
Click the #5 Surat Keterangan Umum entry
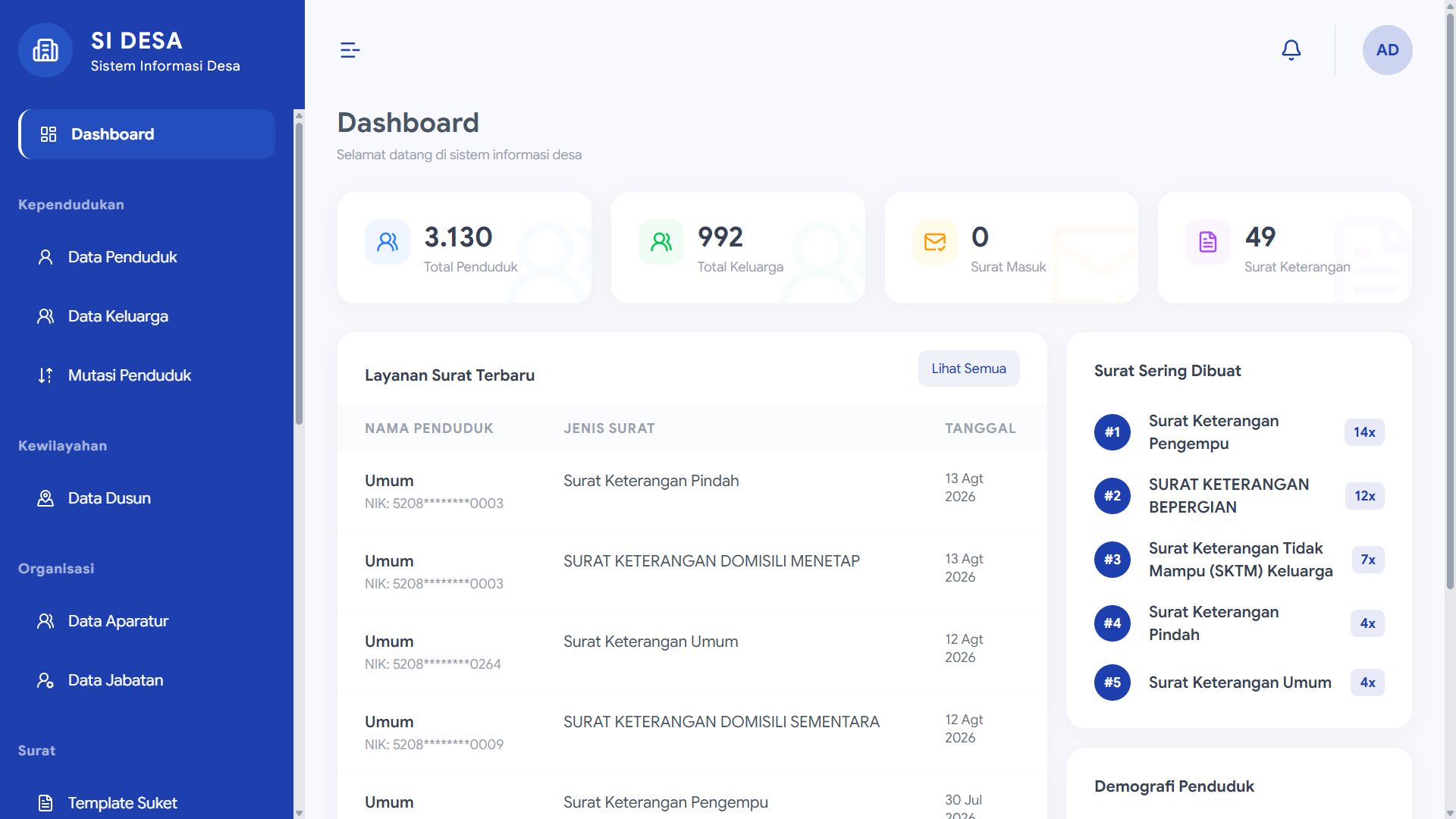[x=1239, y=682]
